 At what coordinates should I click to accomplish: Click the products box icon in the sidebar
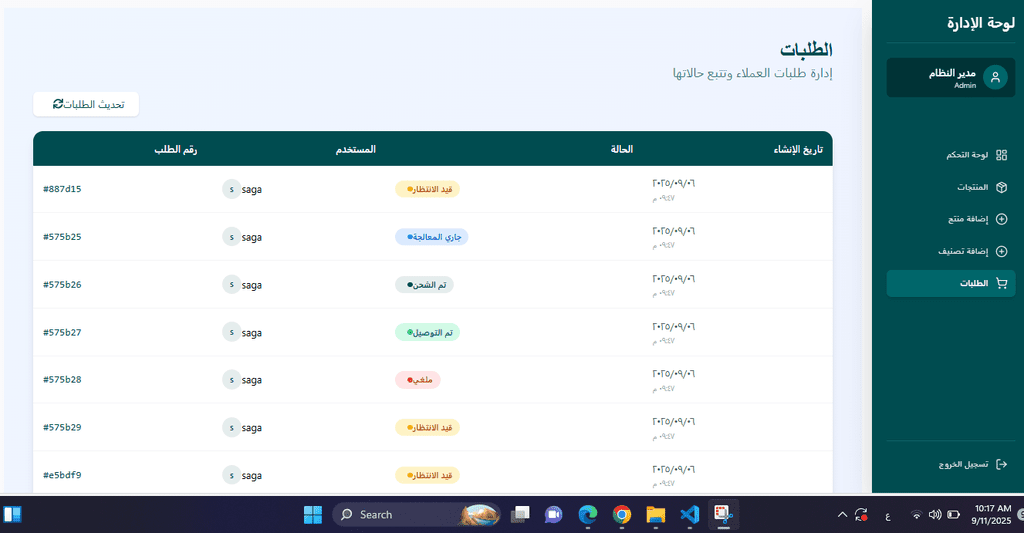click(1002, 187)
